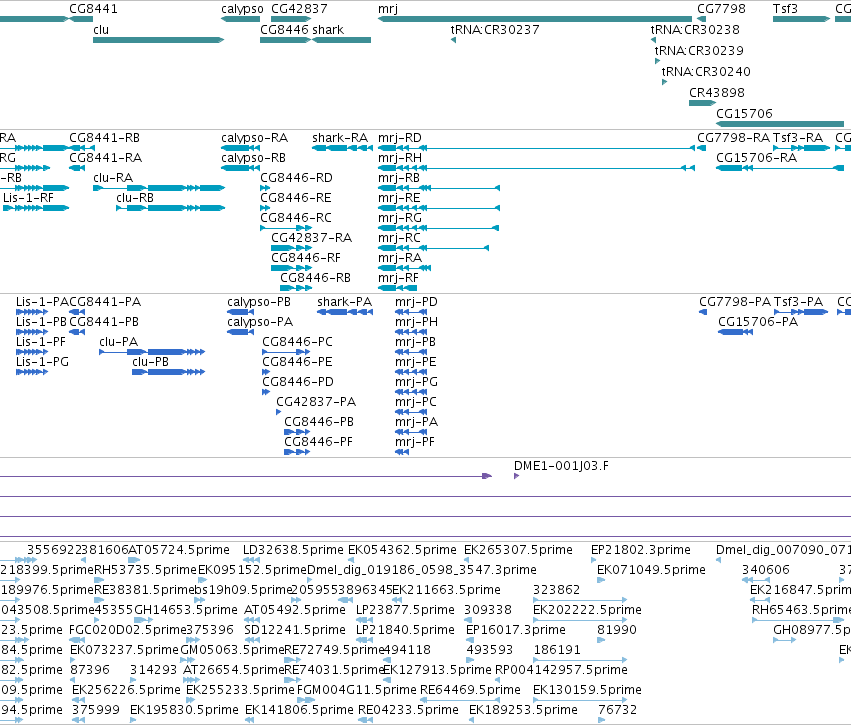This screenshot has width=851, height=725.
Task: Click the LD32638.5prime EST label
Action: coord(293,550)
